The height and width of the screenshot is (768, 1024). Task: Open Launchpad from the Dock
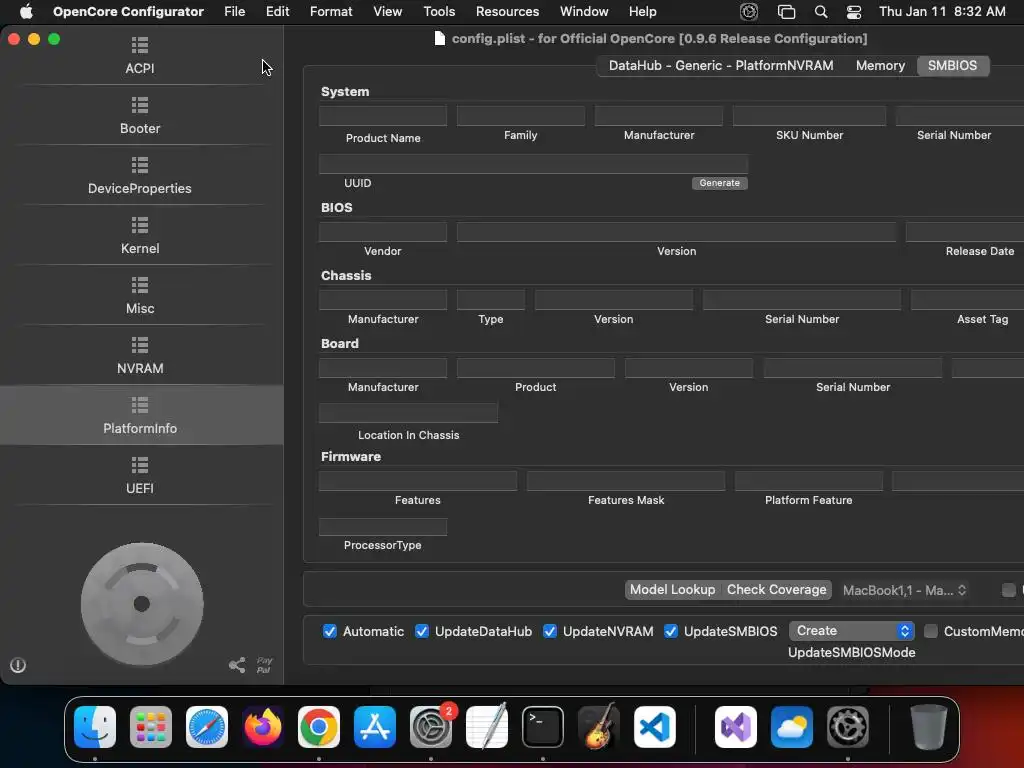(x=151, y=726)
